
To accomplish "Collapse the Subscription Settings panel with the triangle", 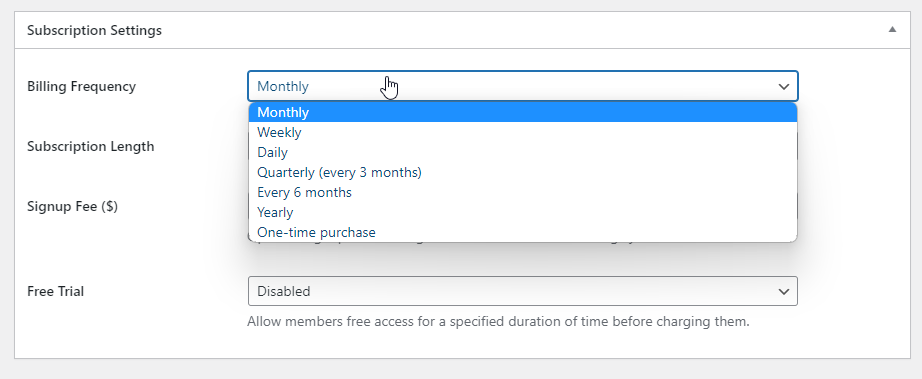I will point(892,29).
